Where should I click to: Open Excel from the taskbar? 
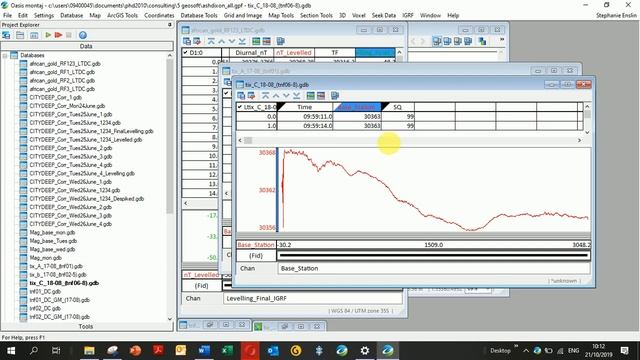click(227, 350)
